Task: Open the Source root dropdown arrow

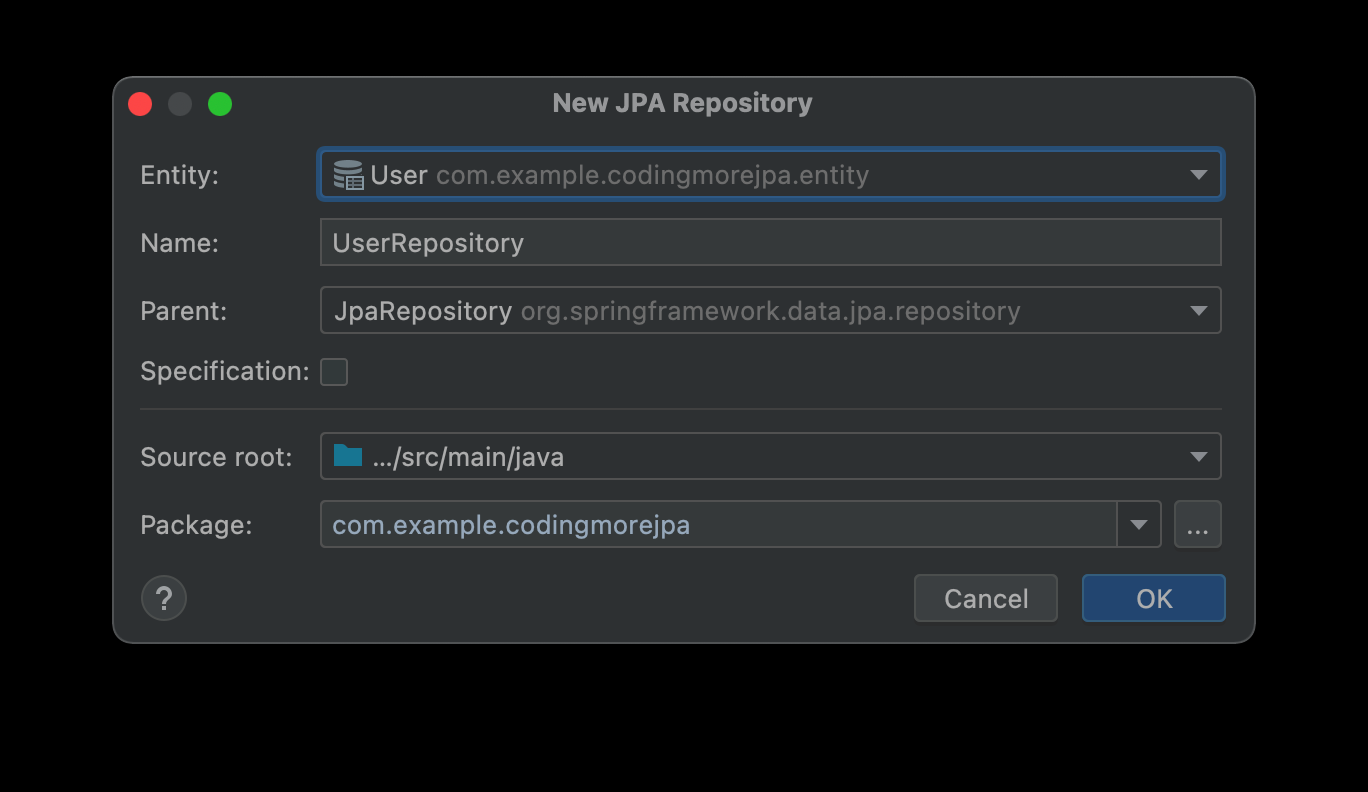Action: tap(1198, 457)
